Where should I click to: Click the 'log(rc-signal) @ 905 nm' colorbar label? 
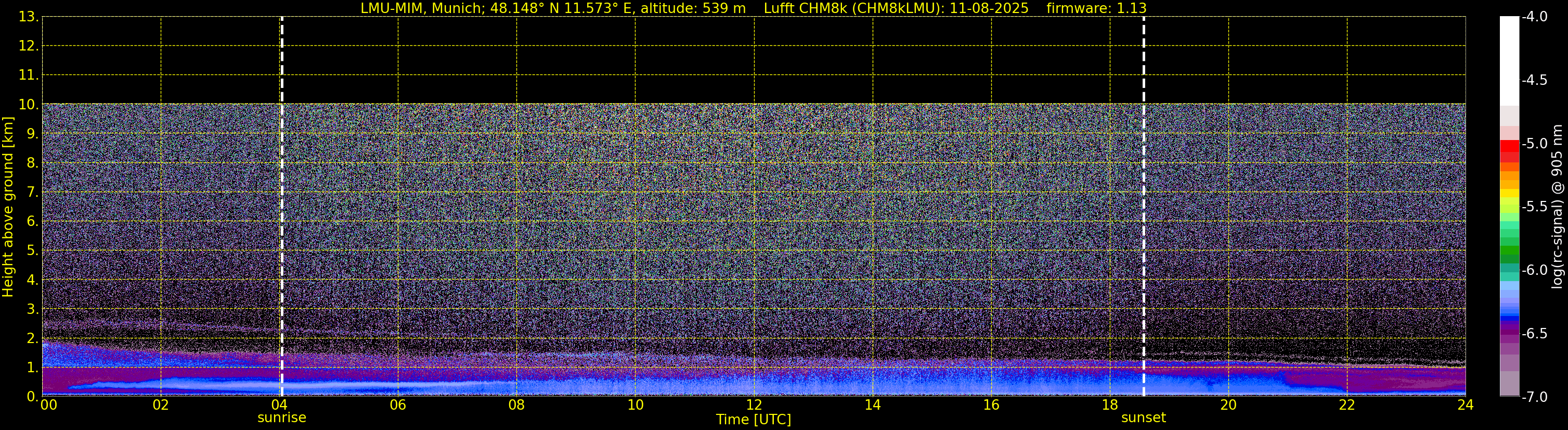1558,207
